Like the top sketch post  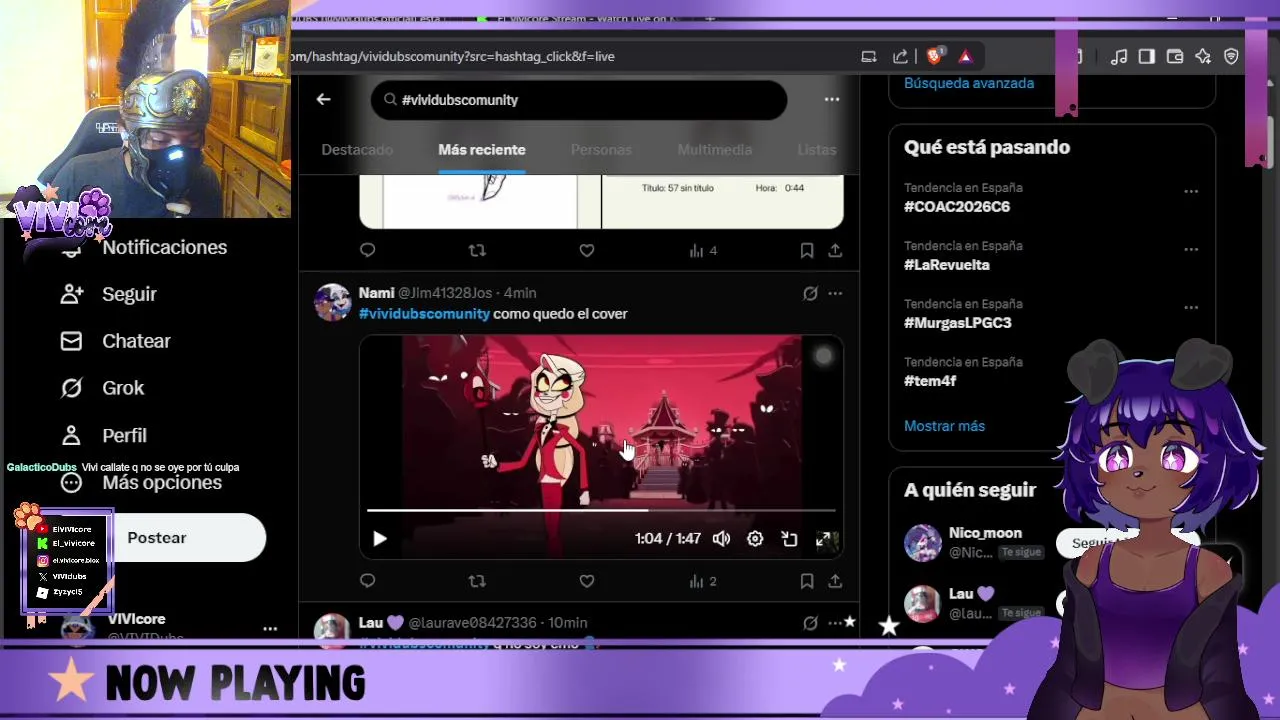587,250
